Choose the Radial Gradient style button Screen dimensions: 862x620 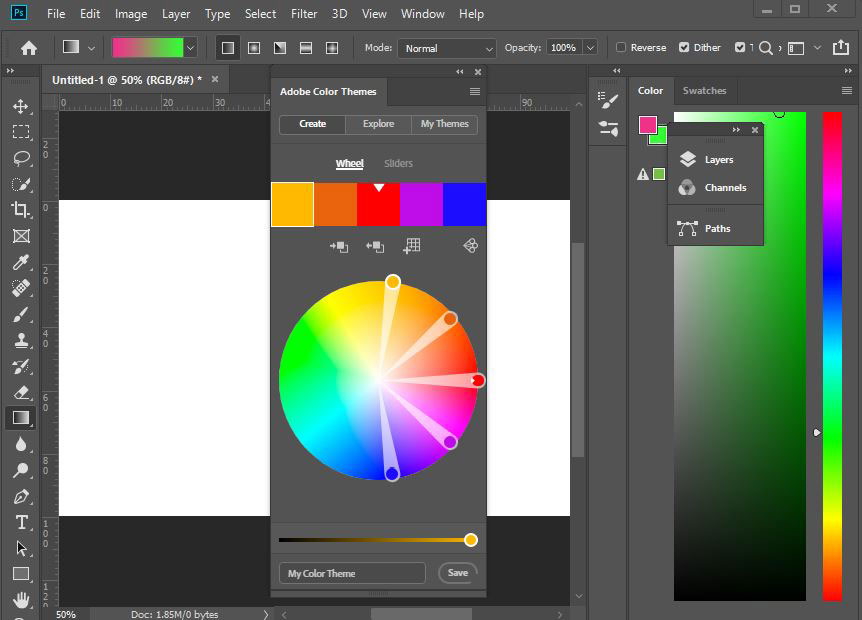pyautogui.click(x=254, y=48)
